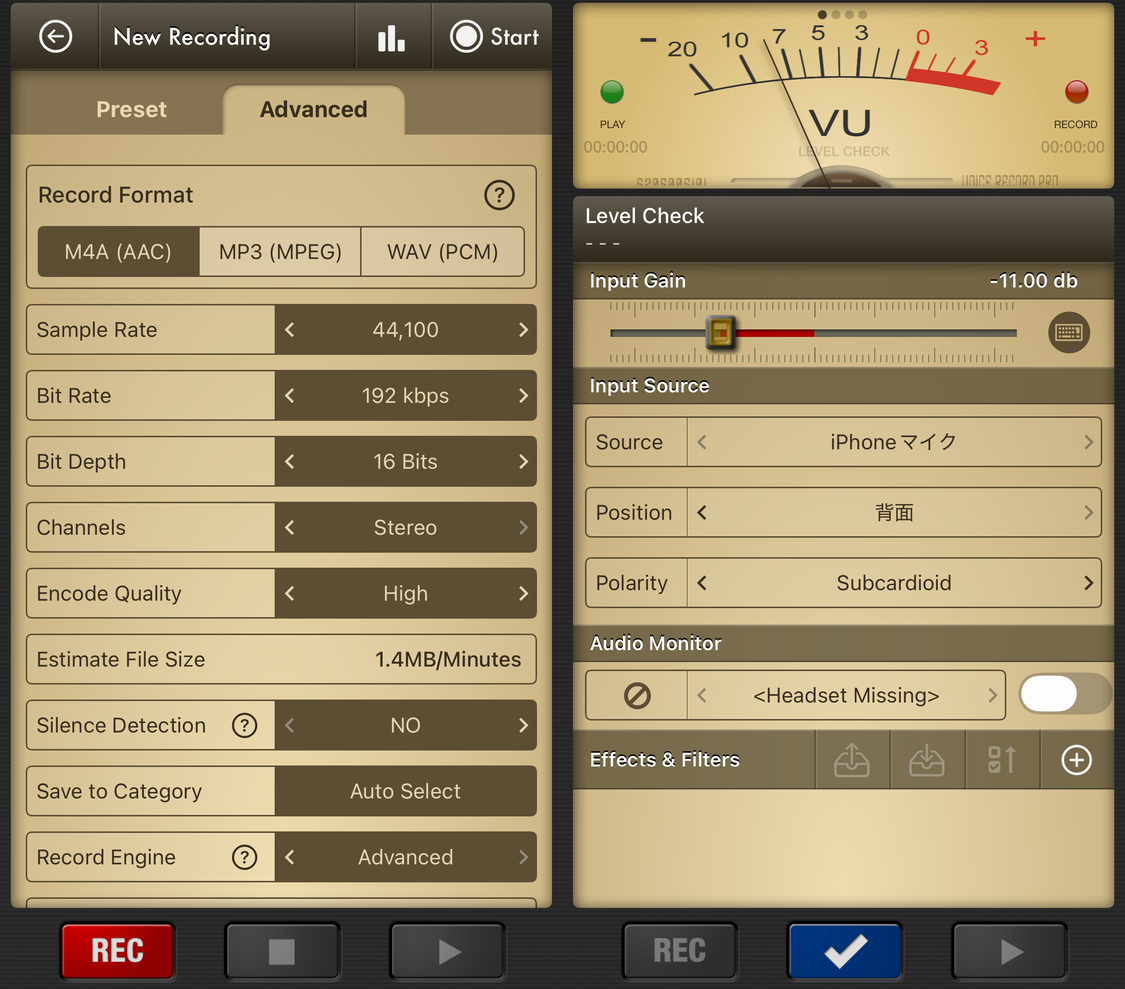Switch to the Preset tab
The image size is (1125, 989).
coord(131,109)
